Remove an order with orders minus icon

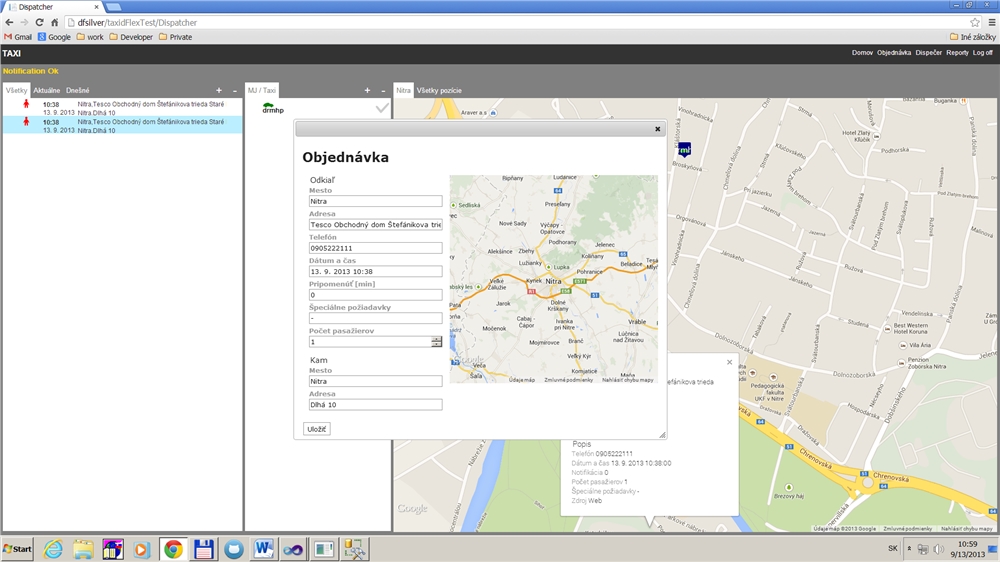pyautogui.click(x=235, y=91)
